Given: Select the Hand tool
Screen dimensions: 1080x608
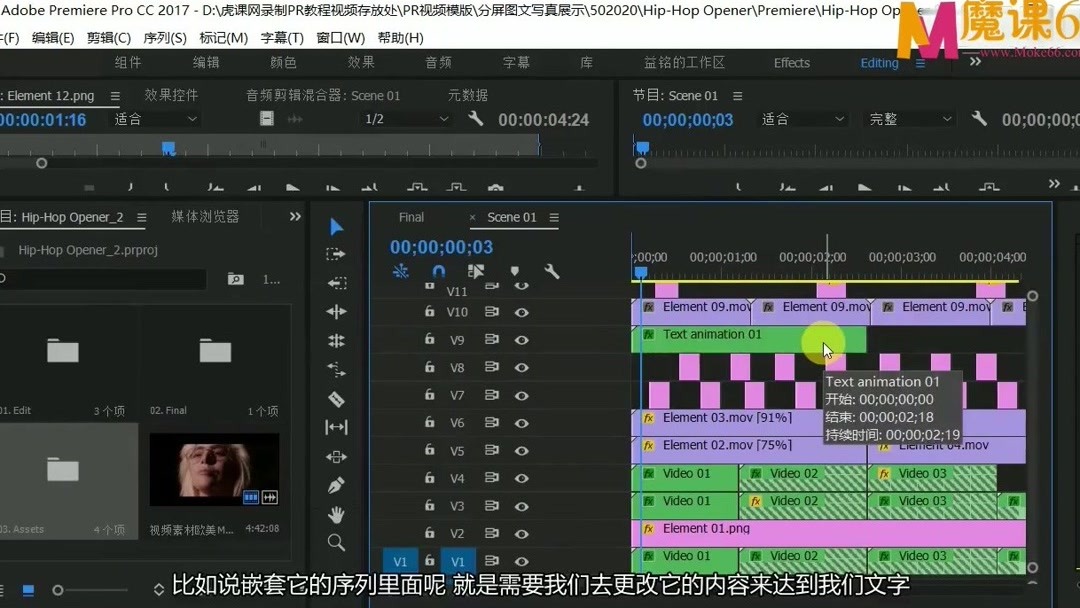Looking at the screenshot, I should click(x=336, y=515).
